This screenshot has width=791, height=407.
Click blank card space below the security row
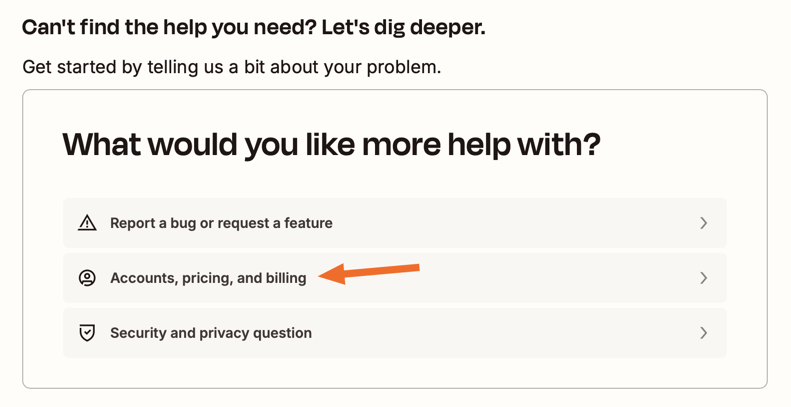click(x=394, y=373)
